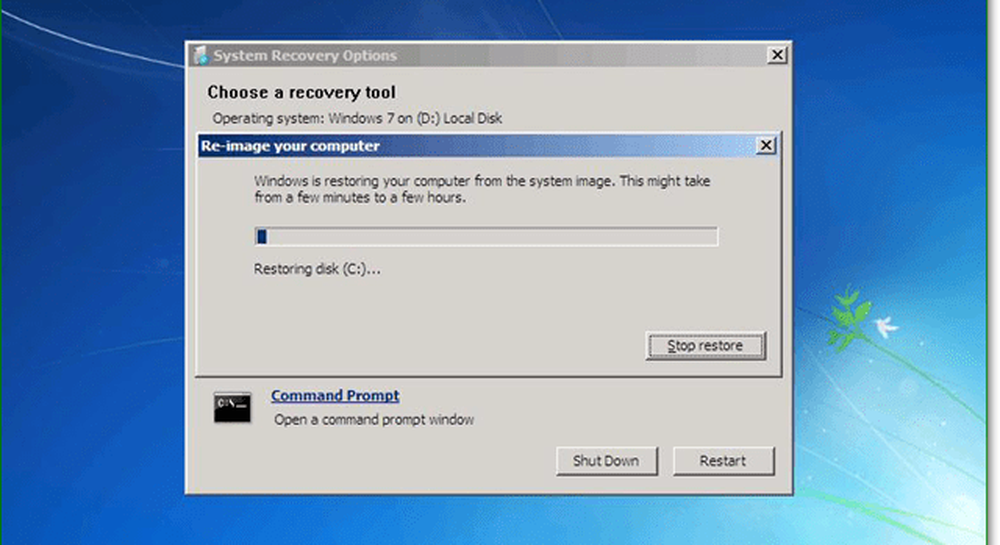
Task: Click the 'Windows is restoring your computer' message
Action: coord(482,189)
